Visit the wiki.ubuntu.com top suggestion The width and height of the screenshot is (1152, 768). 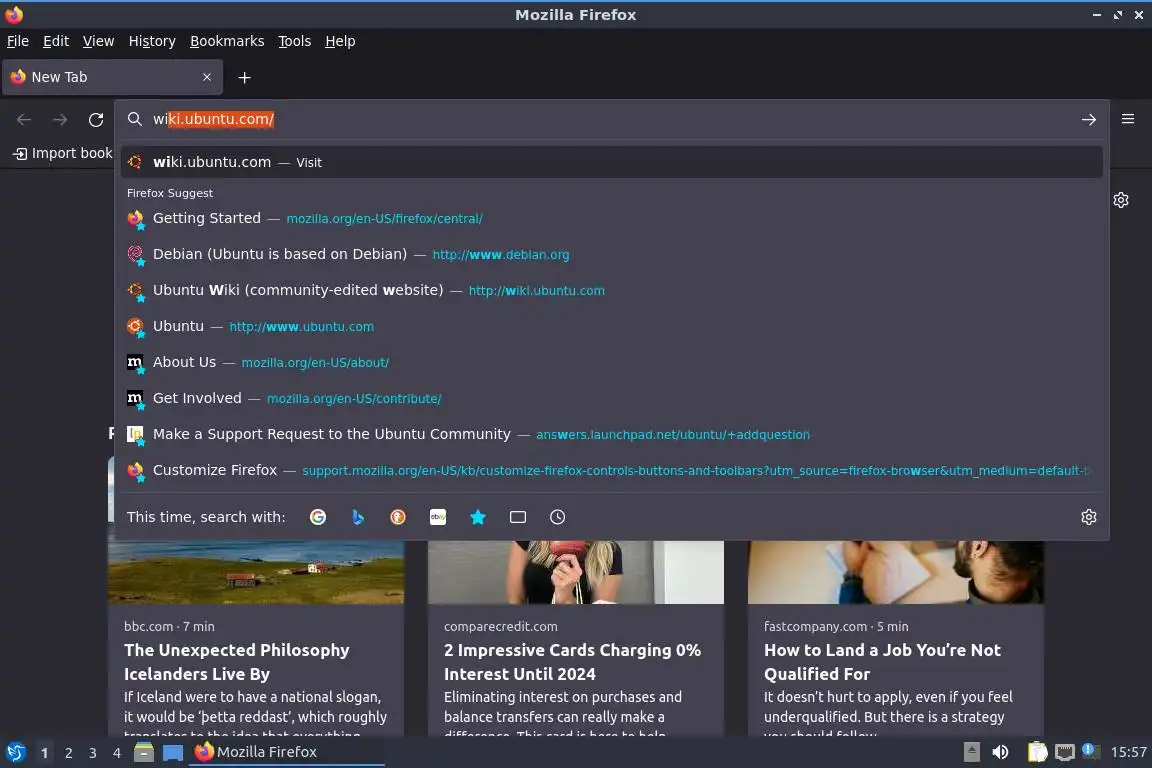click(611, 162)
